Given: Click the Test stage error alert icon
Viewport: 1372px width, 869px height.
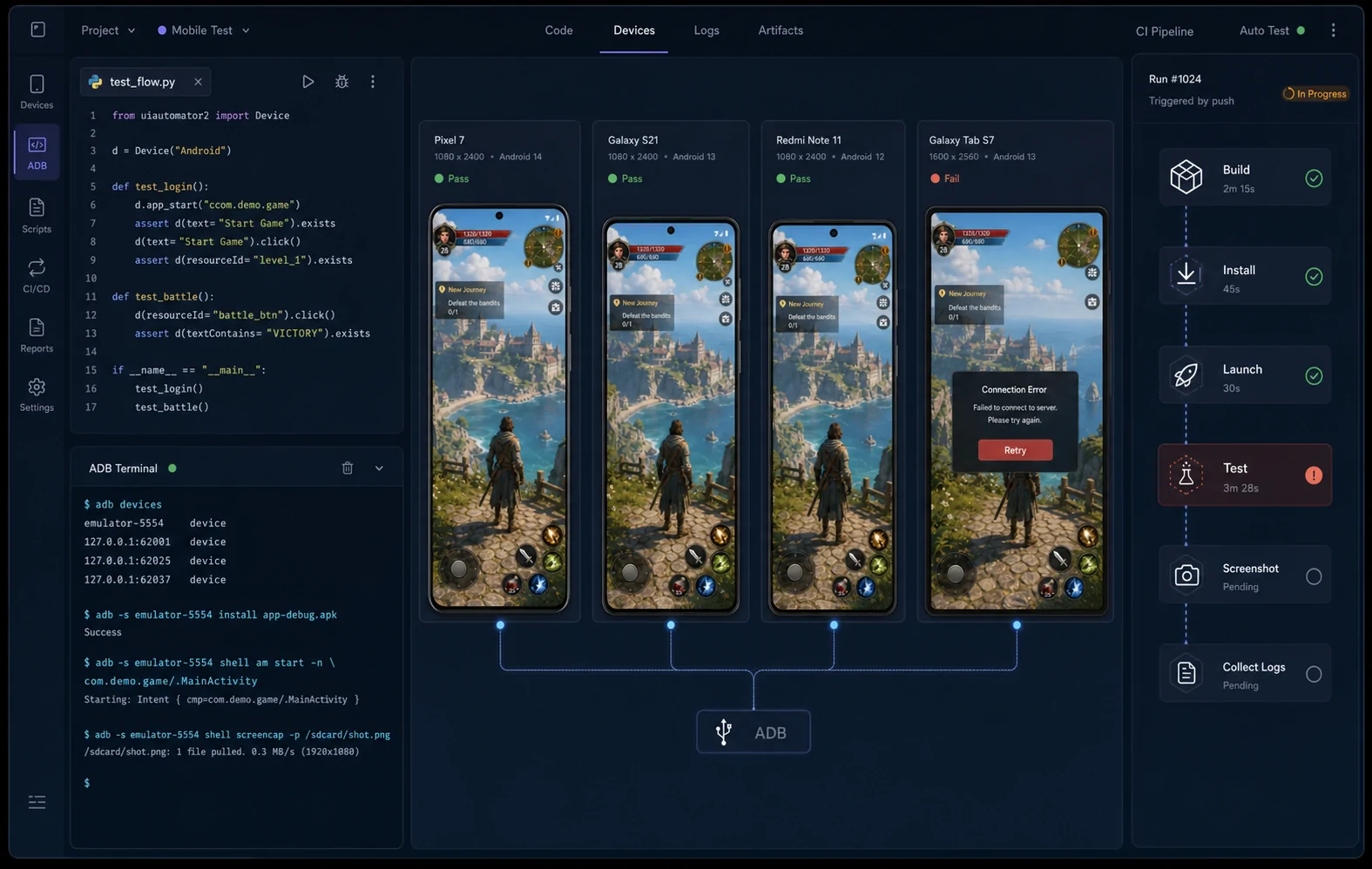Looking at the screenshot, I should (x=1314, y=475).
